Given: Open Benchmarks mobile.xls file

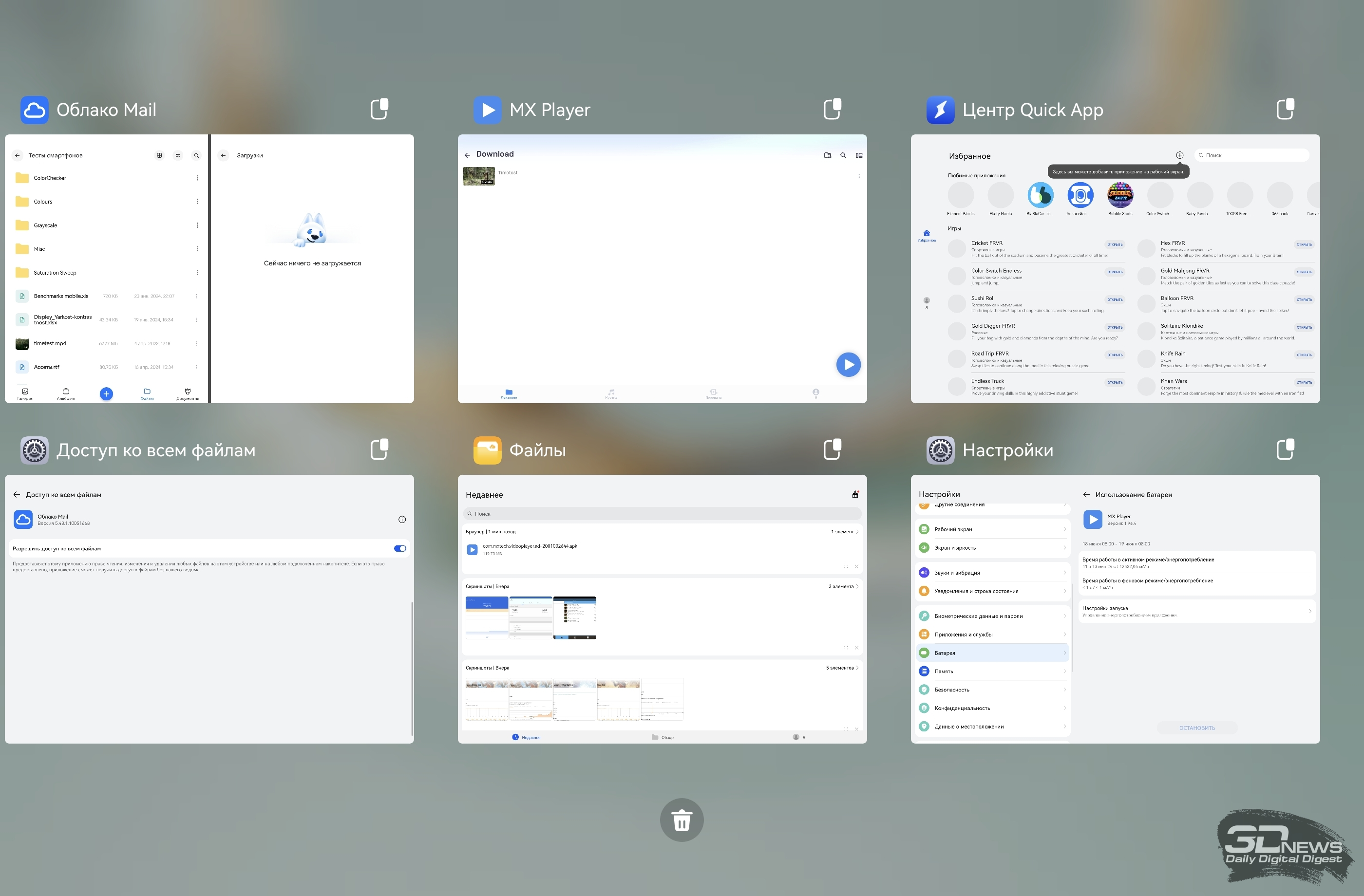Looking at the screenshot, I should [x=107, y=296].
